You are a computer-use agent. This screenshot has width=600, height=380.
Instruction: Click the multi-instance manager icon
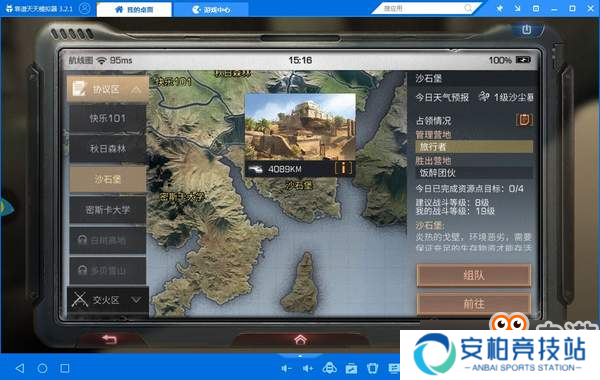click(x=329, y=369)
